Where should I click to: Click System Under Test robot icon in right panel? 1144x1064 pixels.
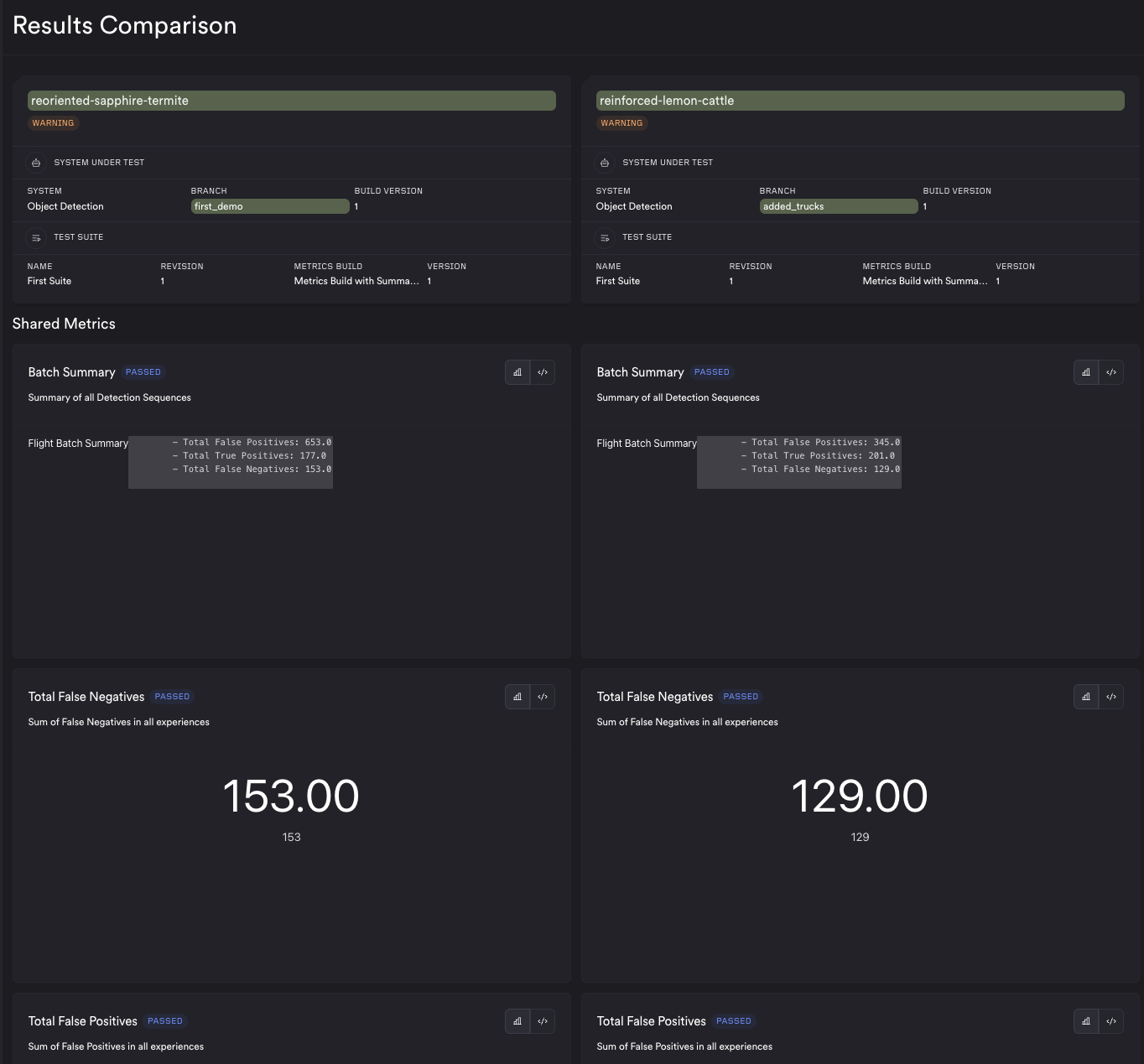pyautogui.click(x=605, y=163)
